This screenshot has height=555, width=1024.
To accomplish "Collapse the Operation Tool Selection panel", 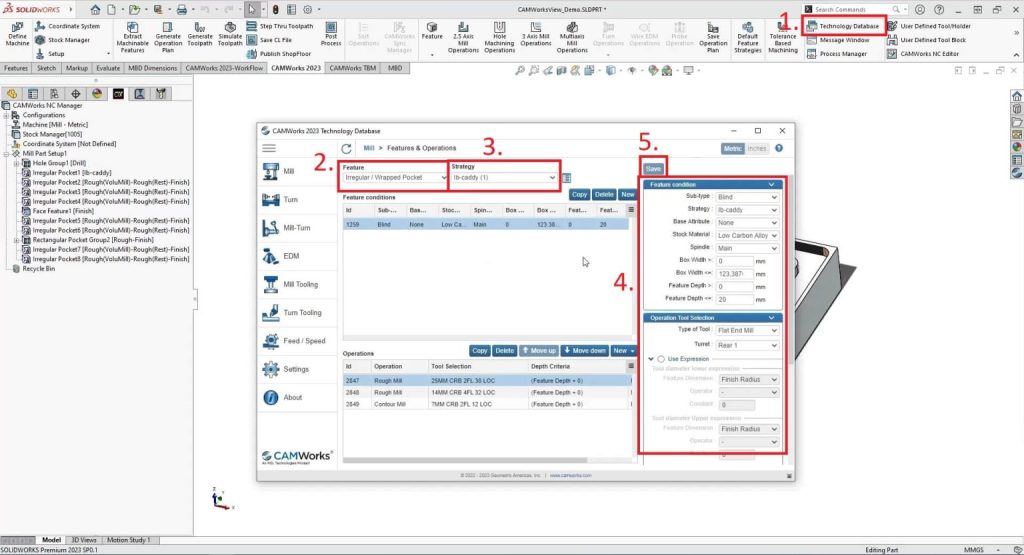I will [x=771, y=318].
